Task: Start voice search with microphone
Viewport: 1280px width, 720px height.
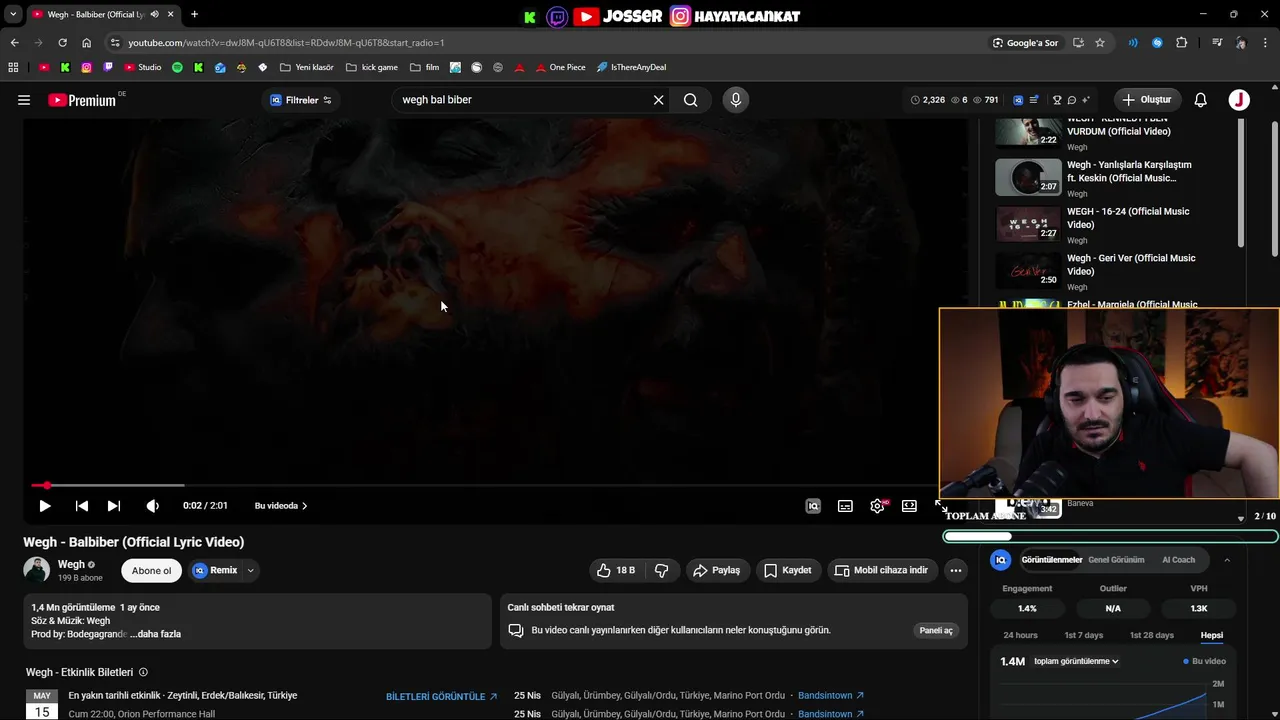Action: click(x=735, y=100)
